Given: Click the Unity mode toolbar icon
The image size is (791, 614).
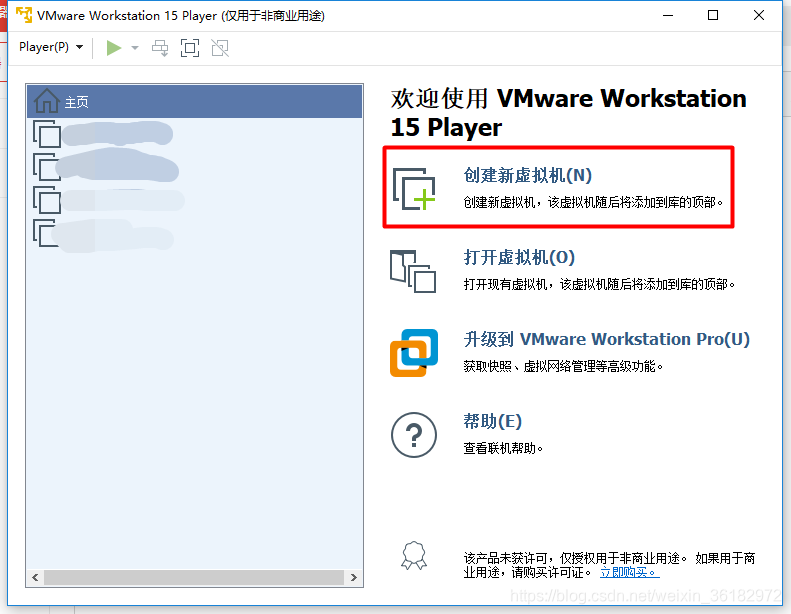Looking at the screenshot, I should (x=220, y=48).
